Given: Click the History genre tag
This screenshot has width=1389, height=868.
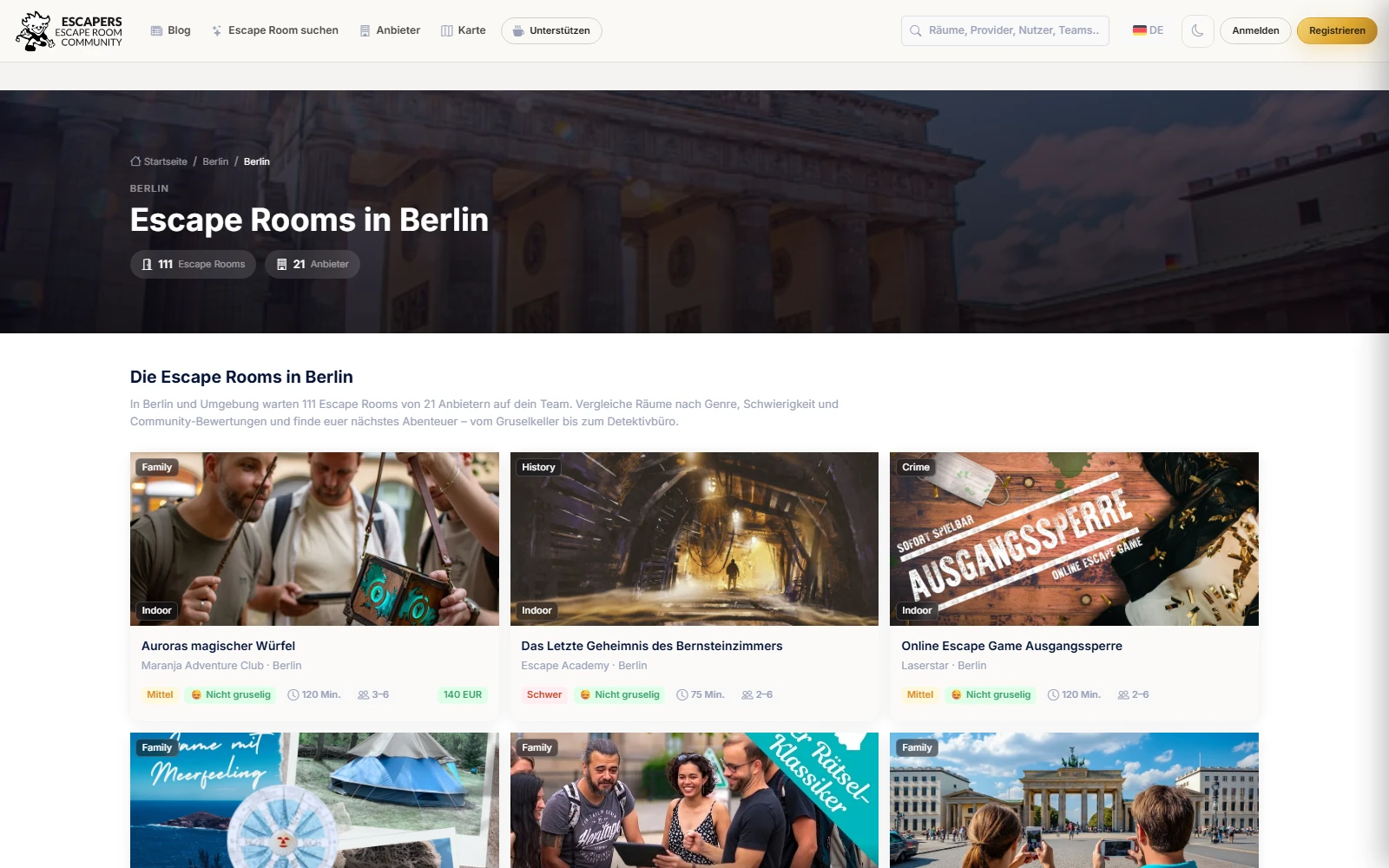Looking at the screenshot, I should pos(538,467).
